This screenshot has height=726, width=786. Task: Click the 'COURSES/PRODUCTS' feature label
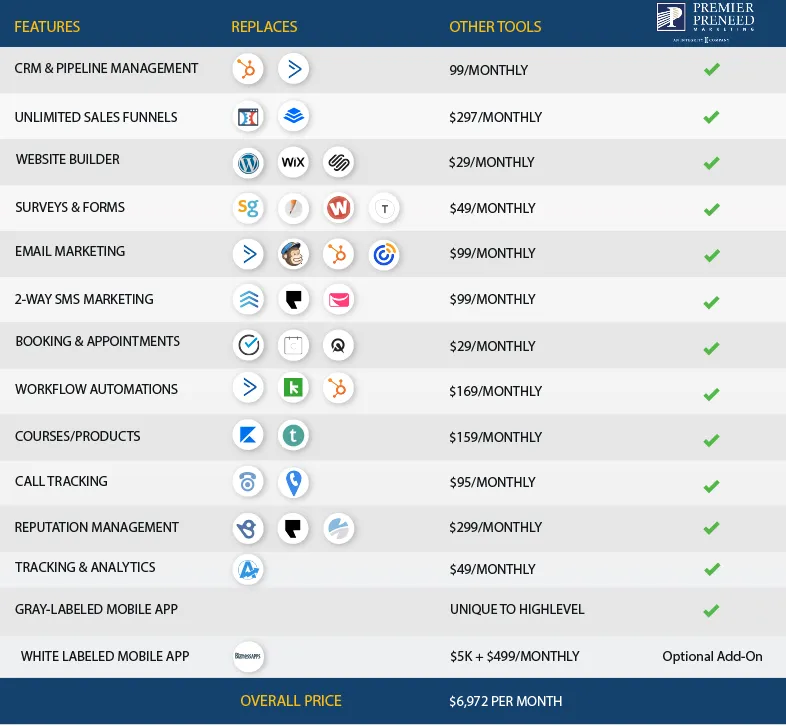point(78,436)
